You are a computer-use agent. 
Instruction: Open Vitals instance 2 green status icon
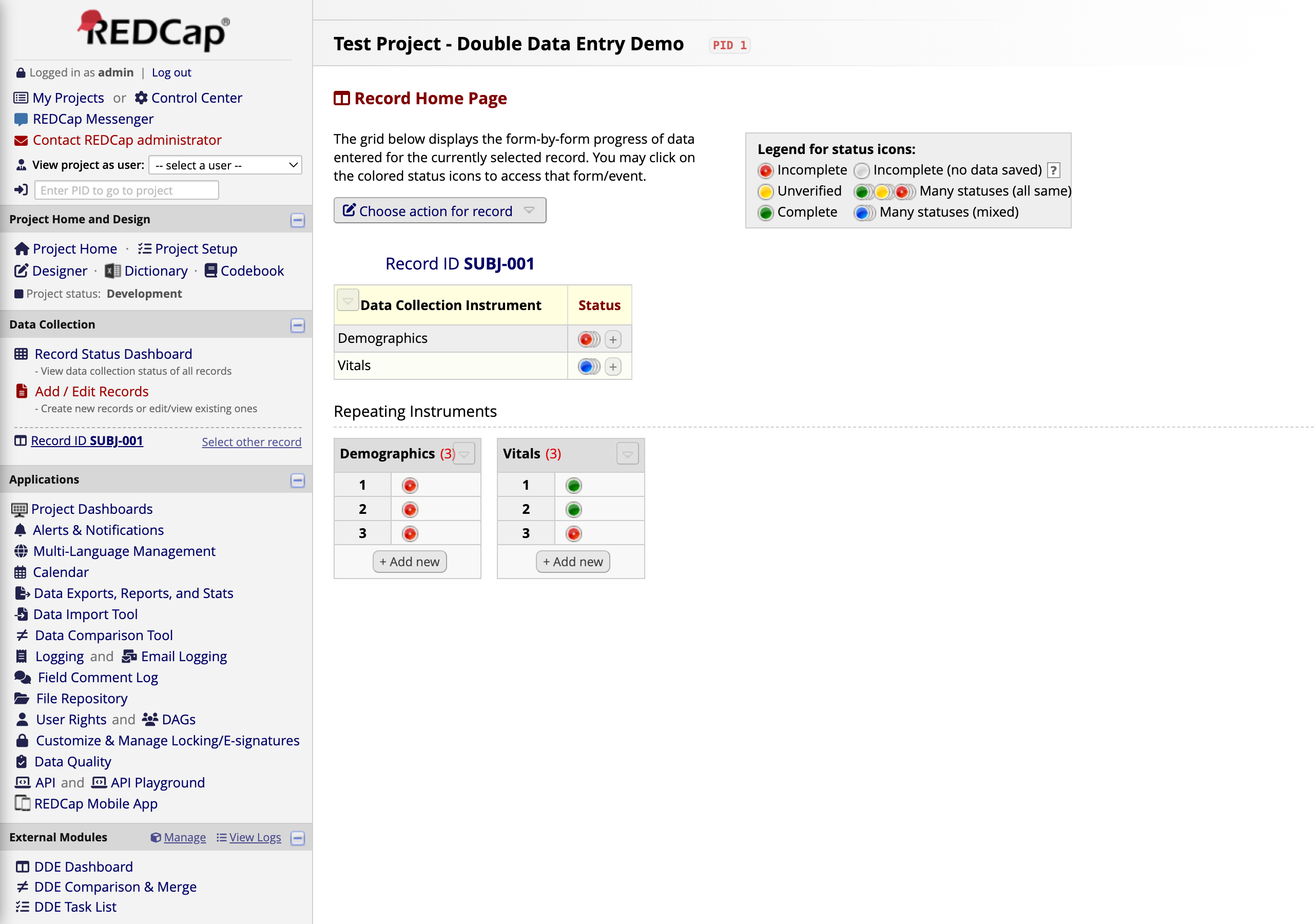[573, 510]
